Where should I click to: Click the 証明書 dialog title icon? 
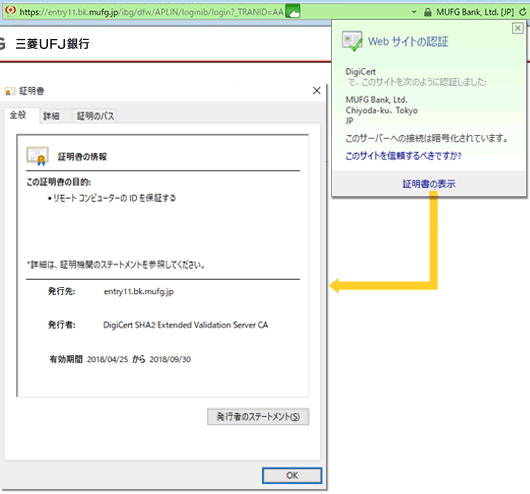(9, 91)
